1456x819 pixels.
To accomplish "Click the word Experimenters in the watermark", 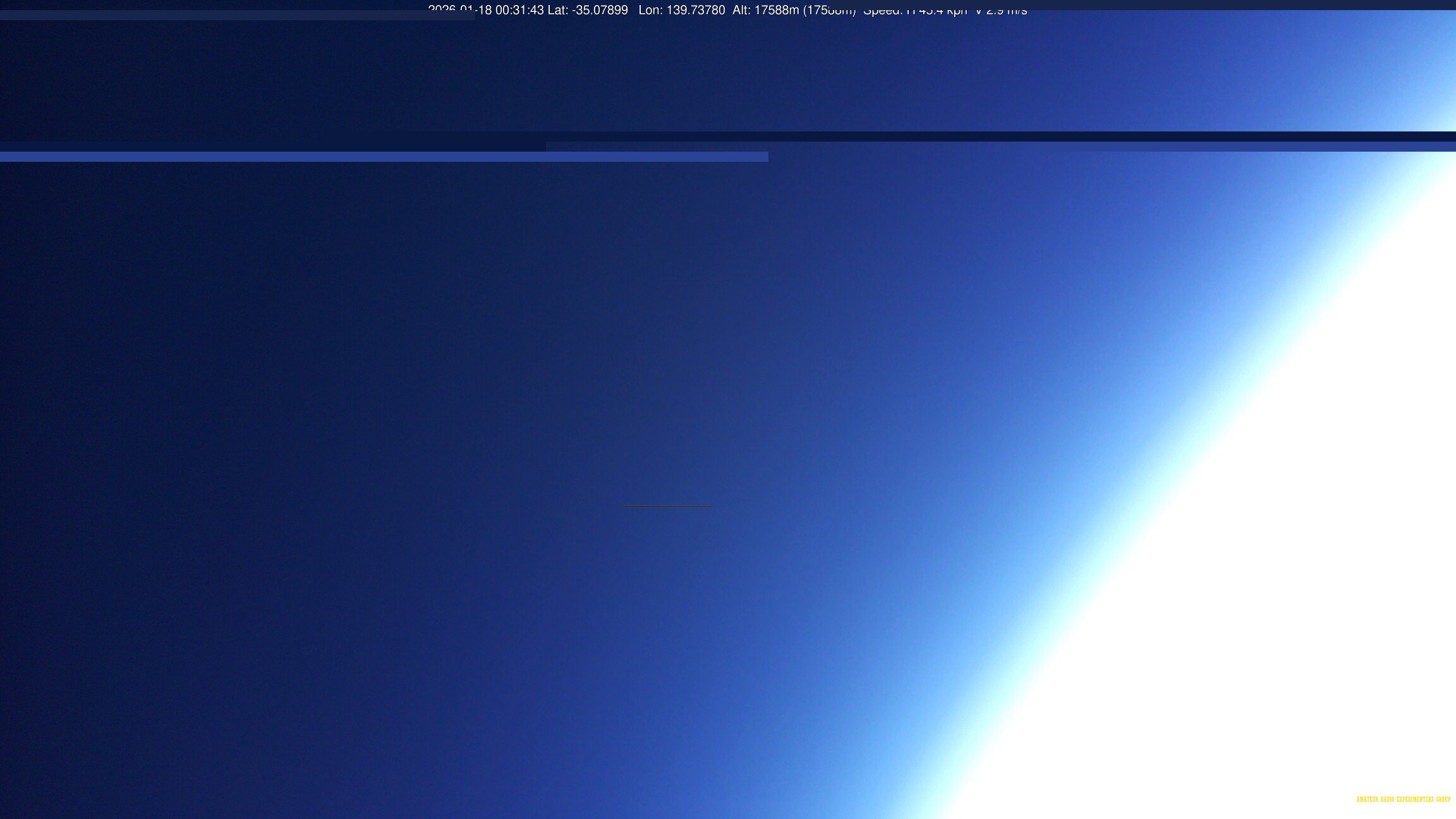I will [1415, 799].
